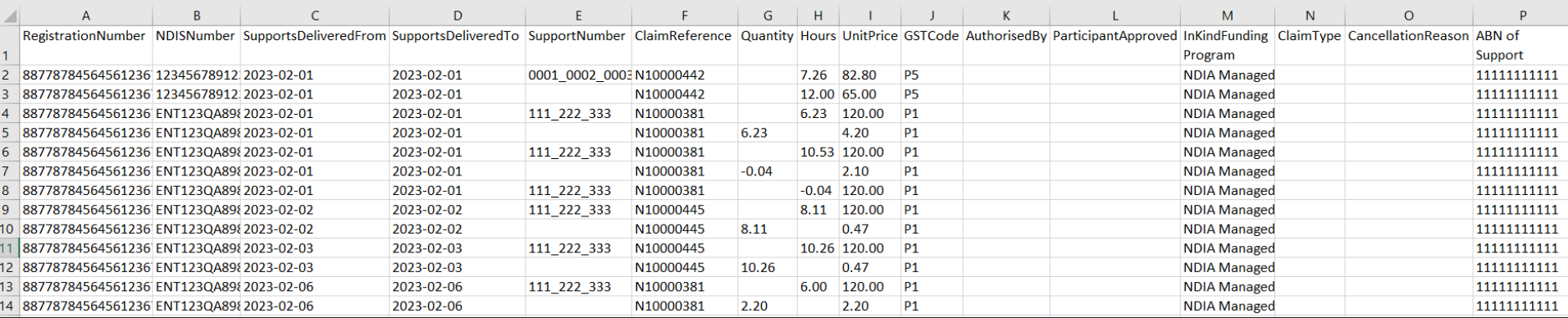Image resolution: width=1568 pixels, height=318 pixels.
Task: Click the ABN of Support header cell
Action: coord(1520,46)
